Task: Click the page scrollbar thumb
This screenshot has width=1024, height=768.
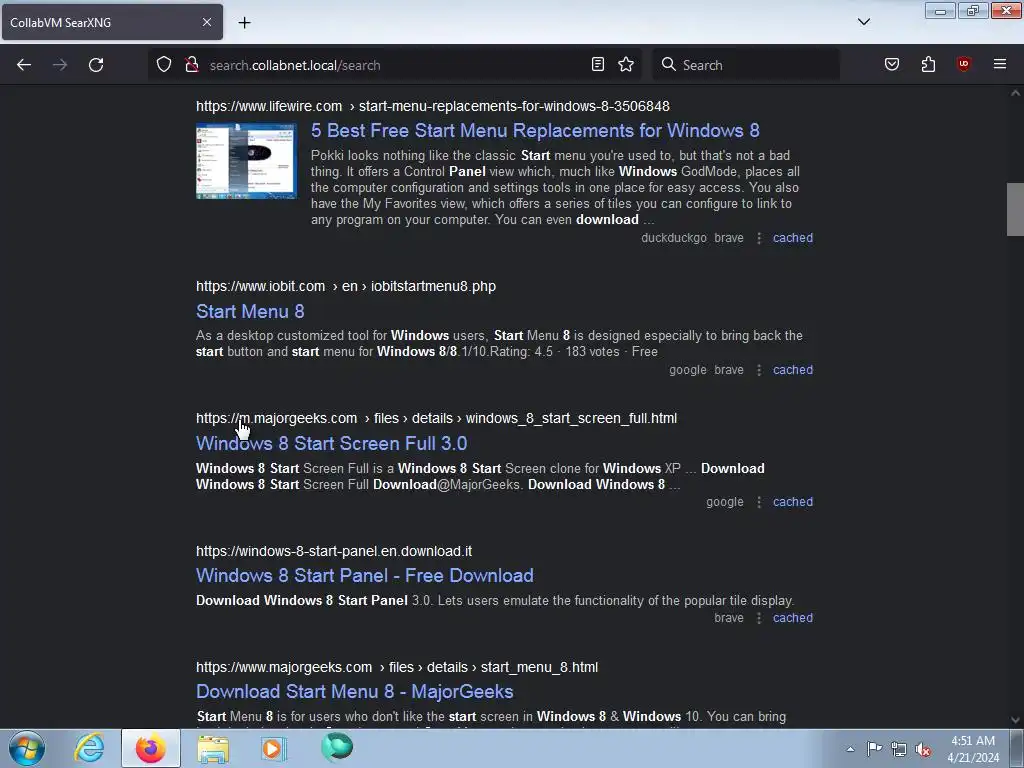Action: (1015, 210)
